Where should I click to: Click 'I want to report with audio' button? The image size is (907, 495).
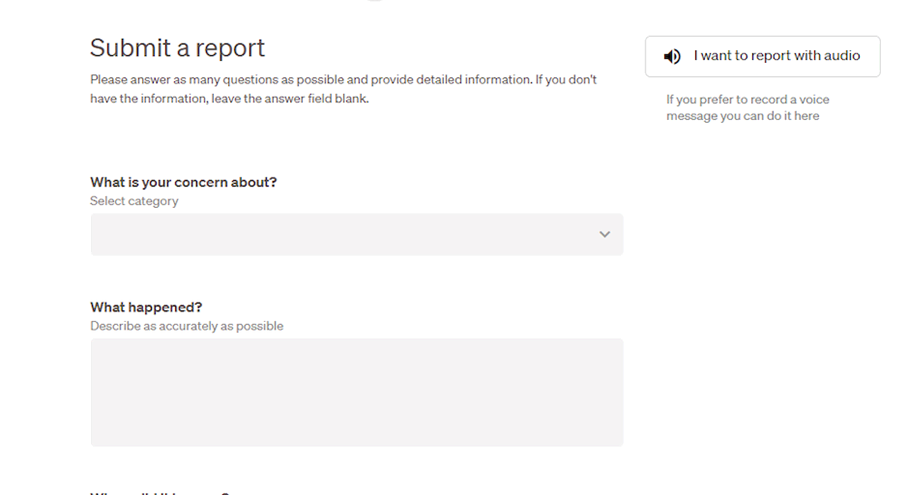762,56
